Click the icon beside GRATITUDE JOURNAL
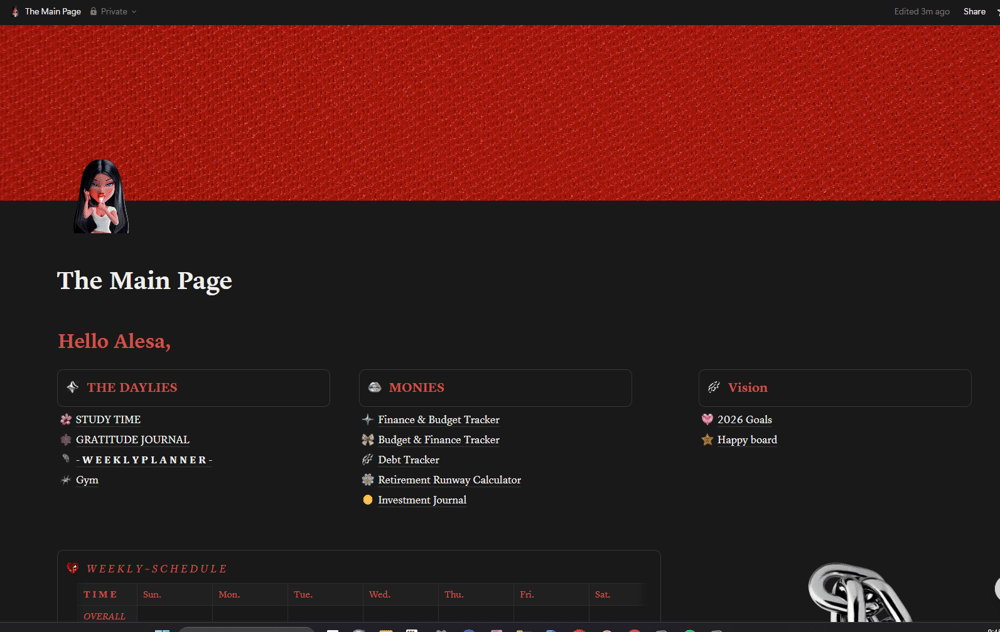 65,439
